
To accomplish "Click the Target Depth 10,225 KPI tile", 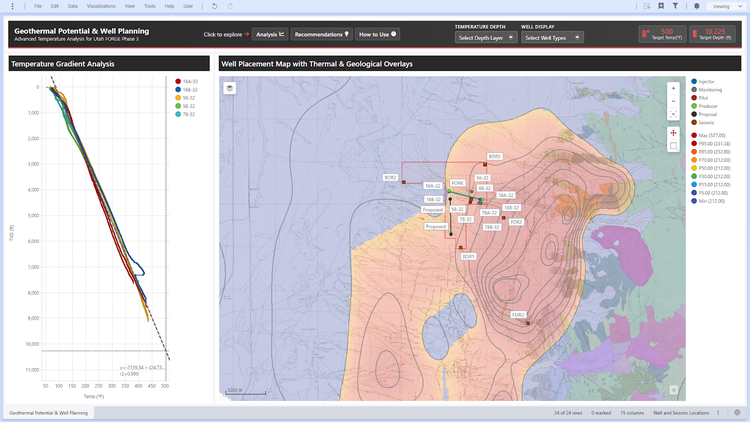I will (x=712, y=34).
